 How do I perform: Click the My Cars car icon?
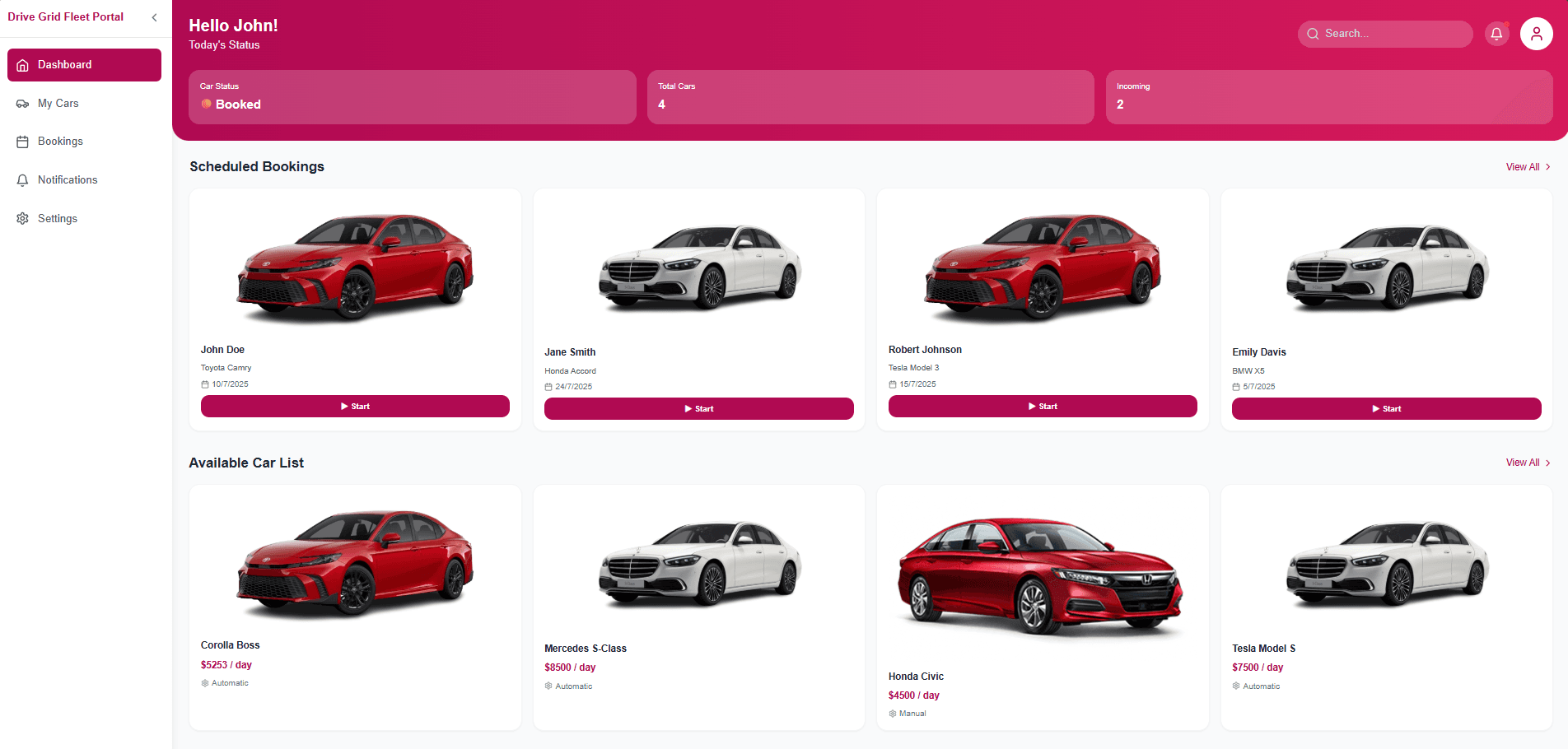[x=23, y=104]
